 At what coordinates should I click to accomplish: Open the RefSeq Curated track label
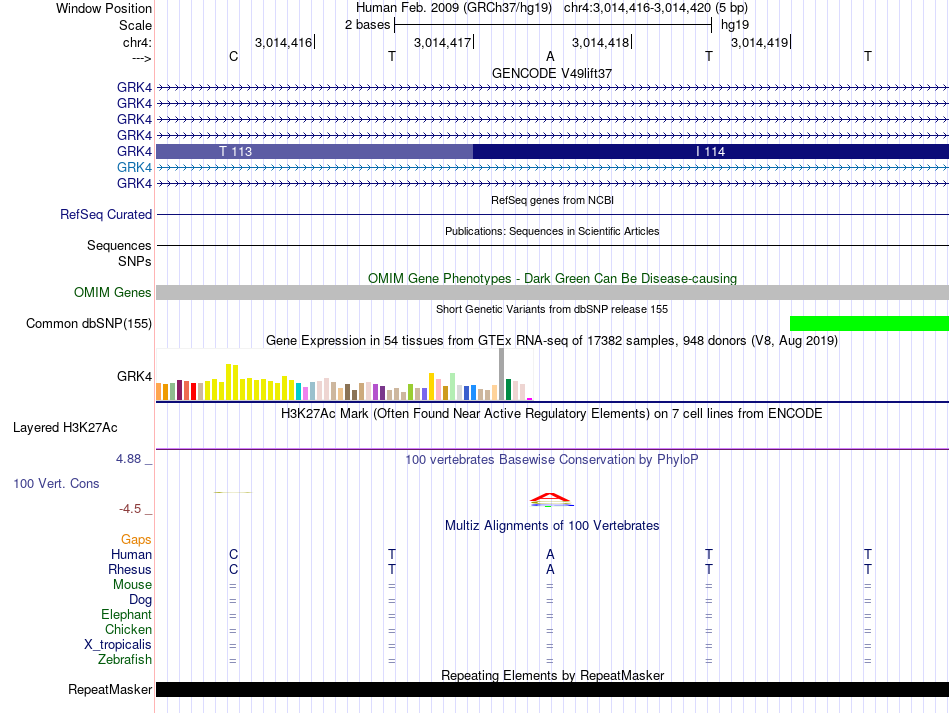click(x=105, y=214)
